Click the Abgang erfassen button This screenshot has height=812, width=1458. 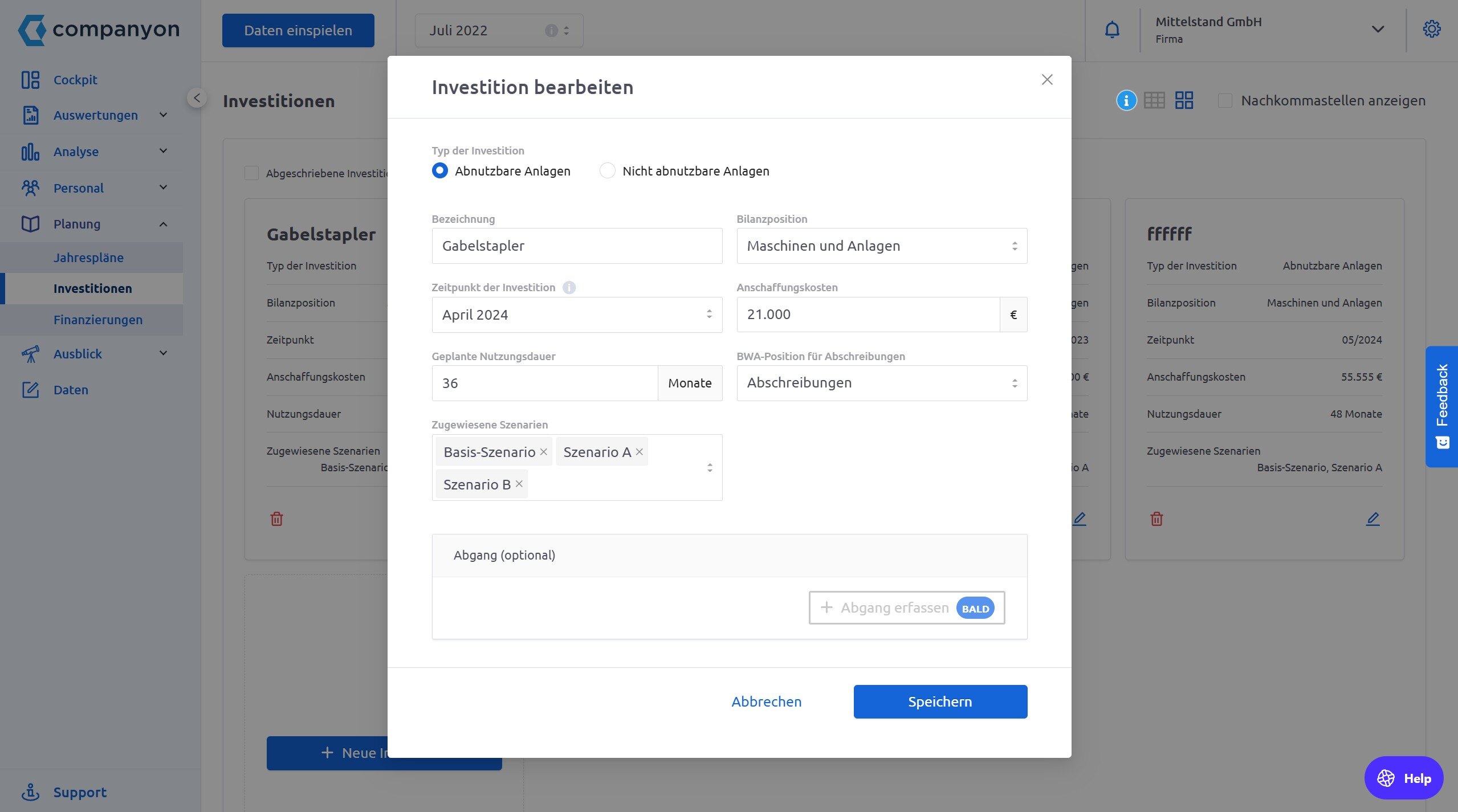[x=907, y=608]
